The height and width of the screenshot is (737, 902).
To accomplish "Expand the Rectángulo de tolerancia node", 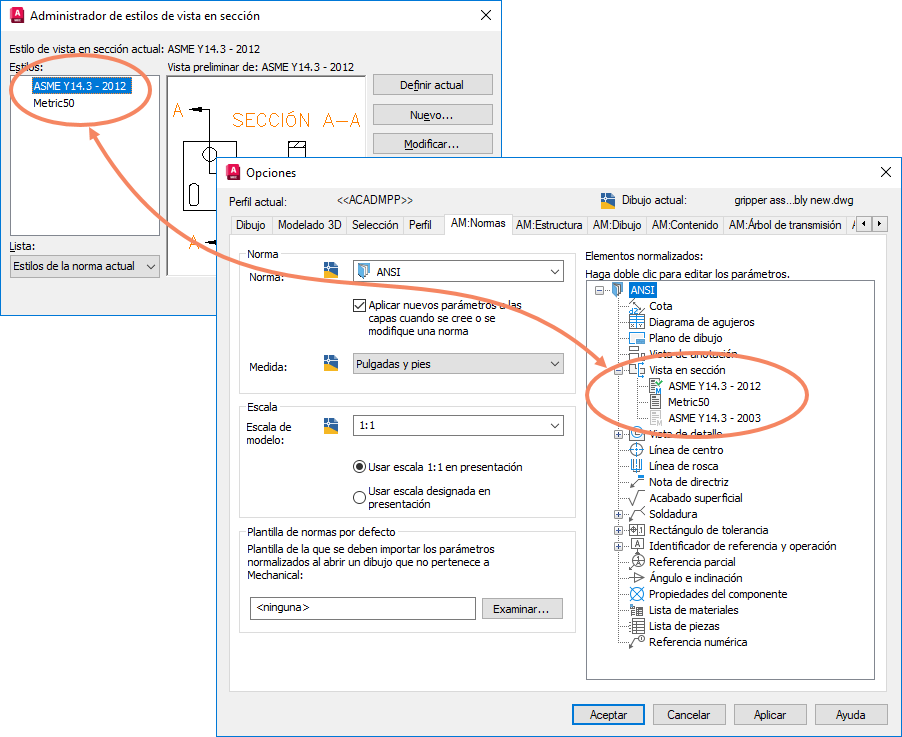I will [618, 530].
